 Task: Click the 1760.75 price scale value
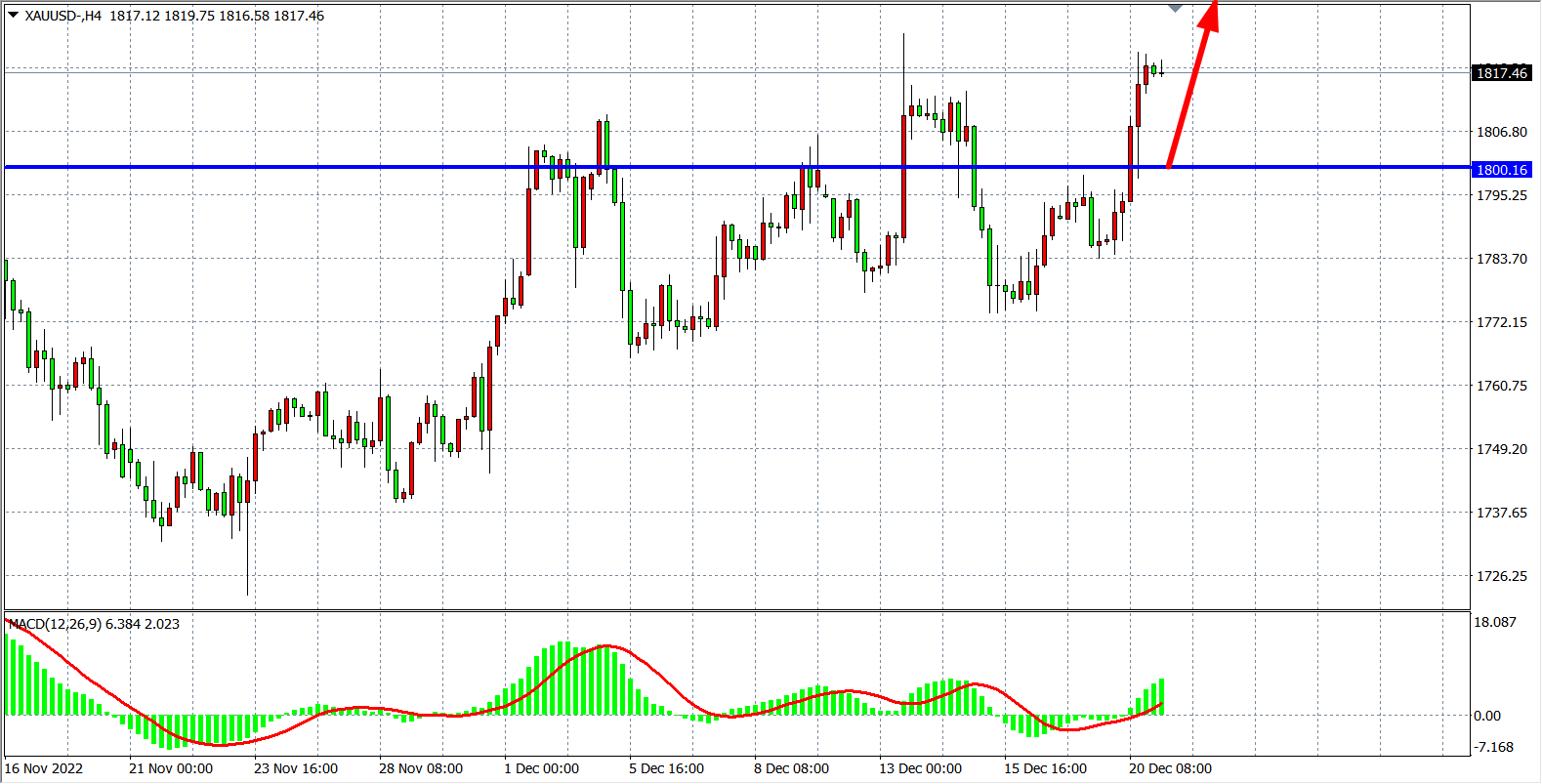[1501, 386]
